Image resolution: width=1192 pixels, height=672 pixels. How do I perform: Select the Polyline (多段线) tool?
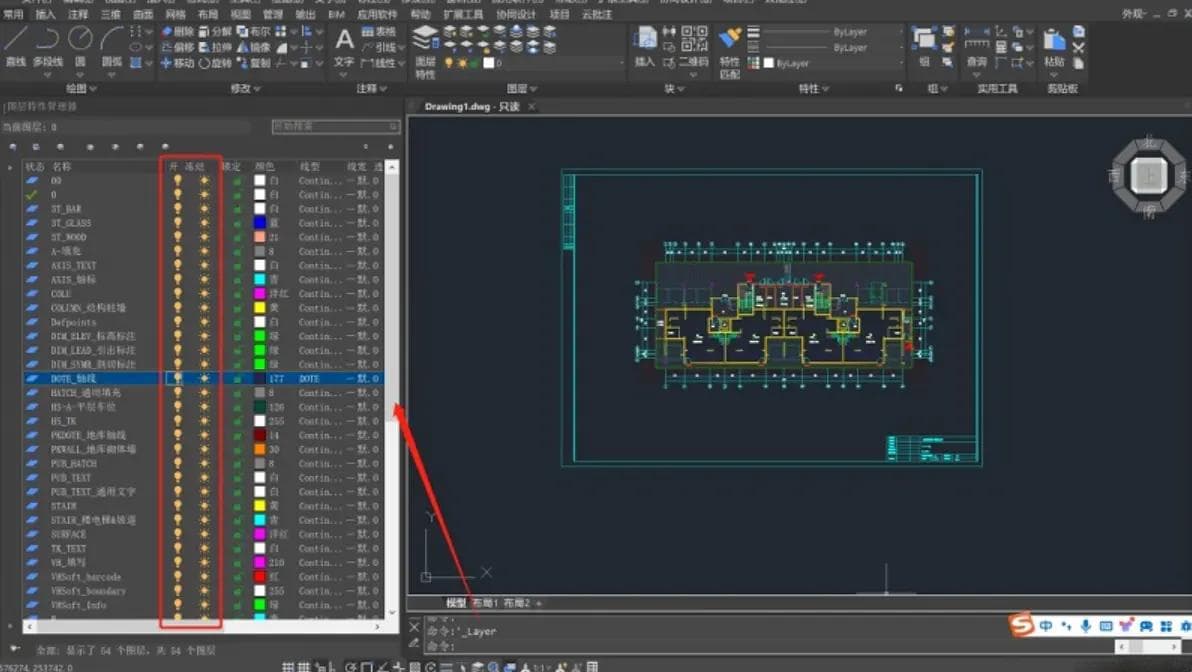coord(47,46)
